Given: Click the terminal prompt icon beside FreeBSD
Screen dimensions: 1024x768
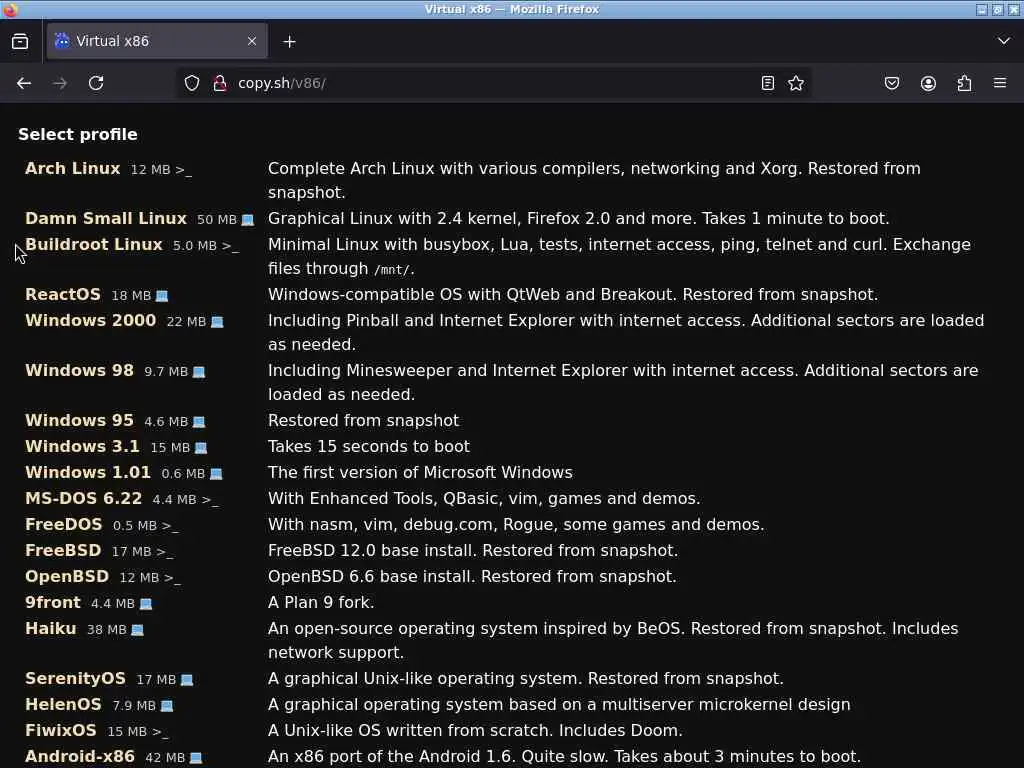Looking at the screenshot, I should tap(165, 552).
